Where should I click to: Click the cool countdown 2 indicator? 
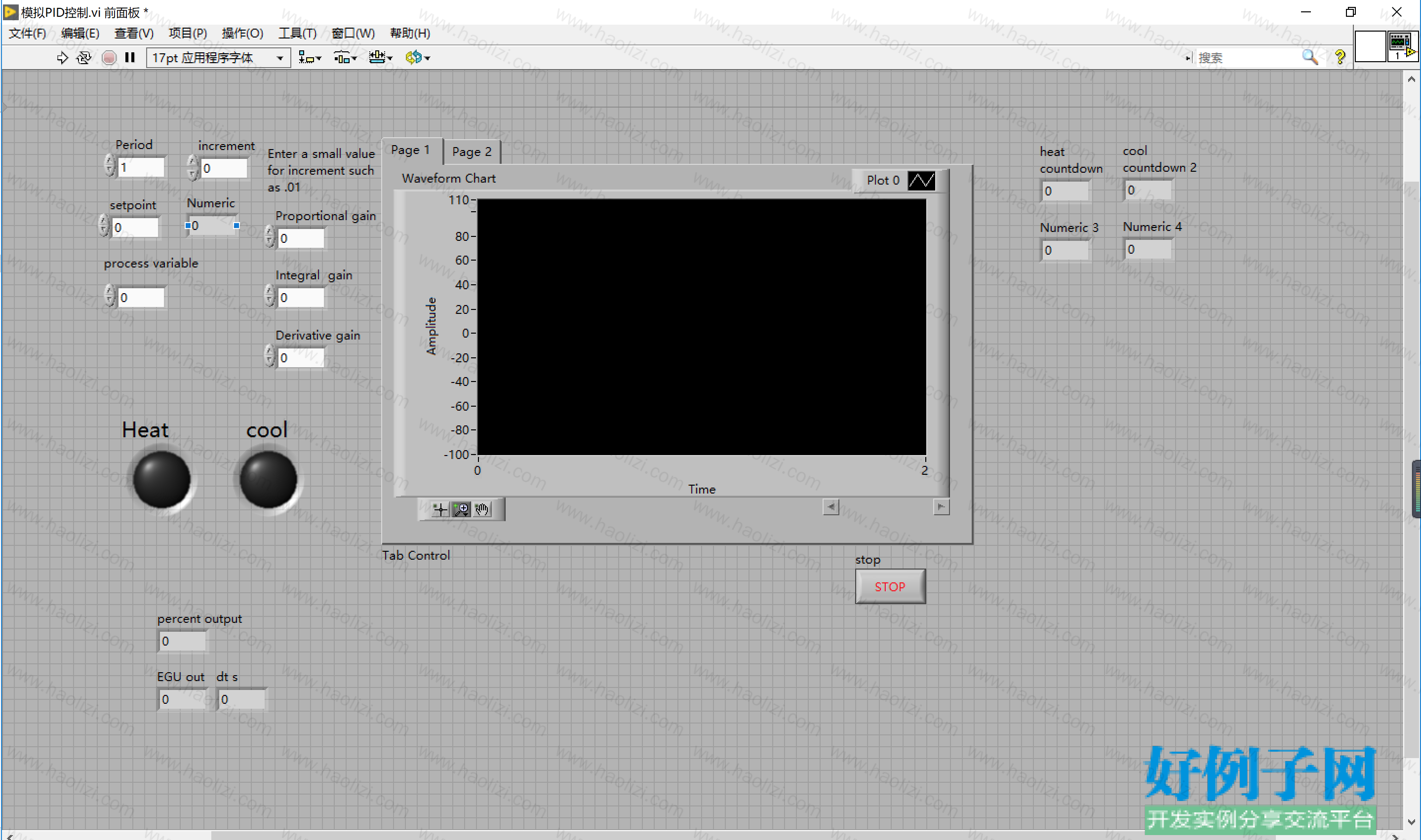pyautogui.click(x=1147, y=190)
